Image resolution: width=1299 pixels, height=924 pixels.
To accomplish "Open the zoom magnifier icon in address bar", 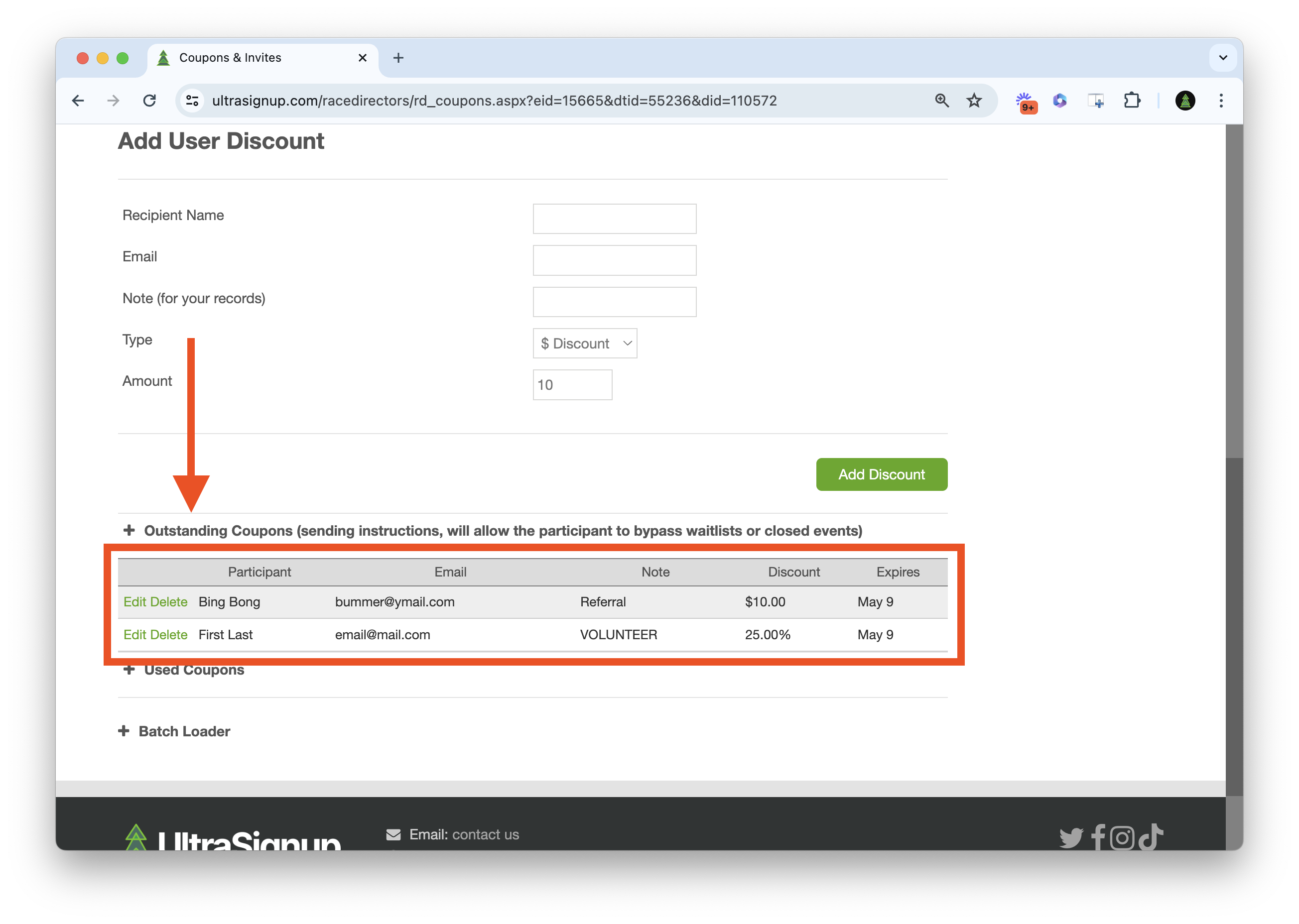I will (941, 101).
